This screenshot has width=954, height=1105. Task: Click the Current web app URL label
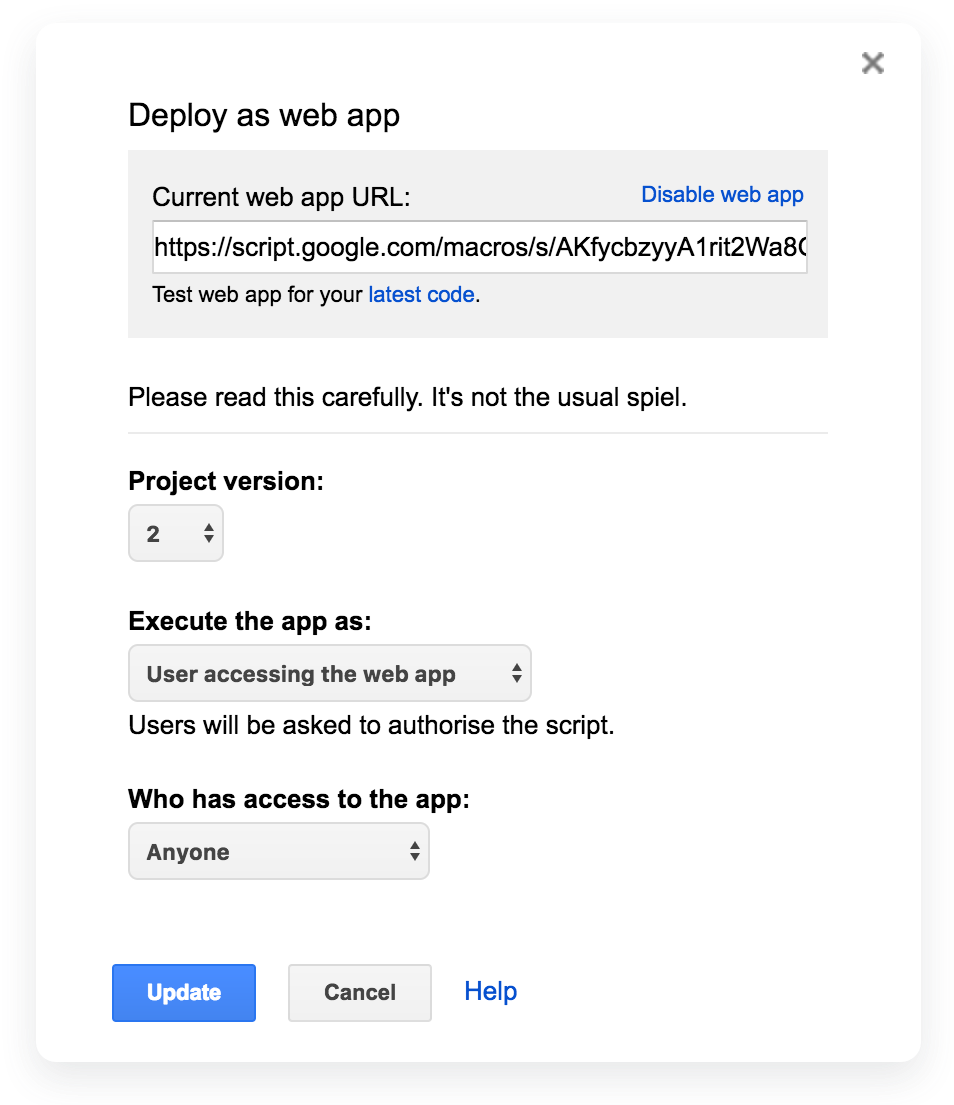point(281,197)
